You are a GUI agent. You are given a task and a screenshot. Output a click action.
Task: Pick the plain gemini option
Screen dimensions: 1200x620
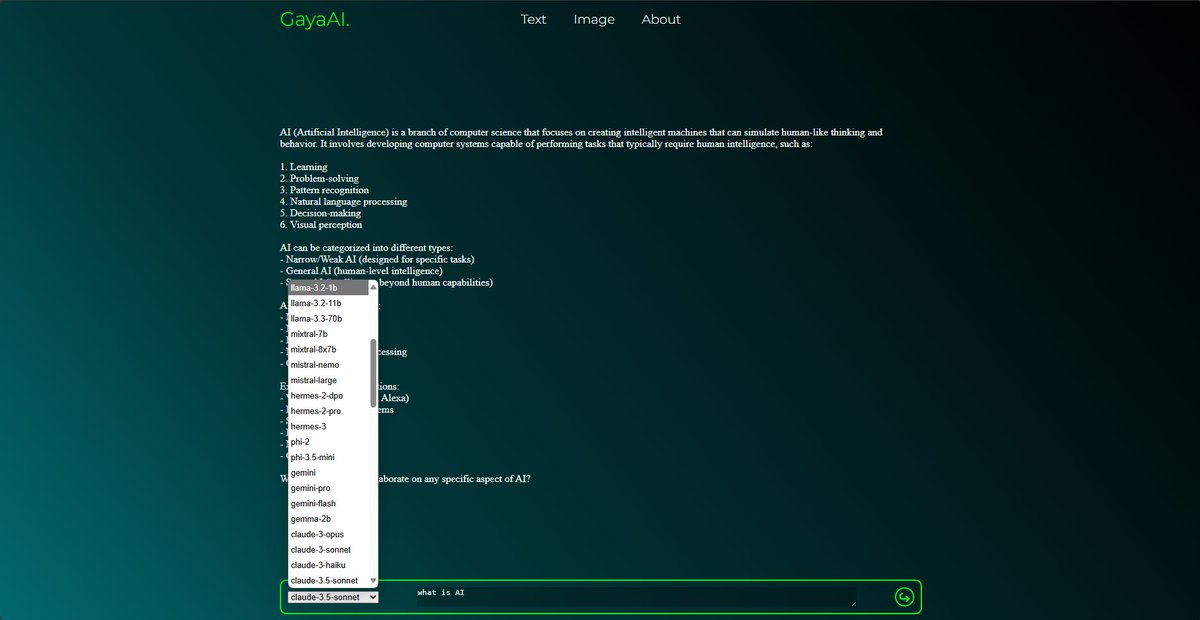328,472
